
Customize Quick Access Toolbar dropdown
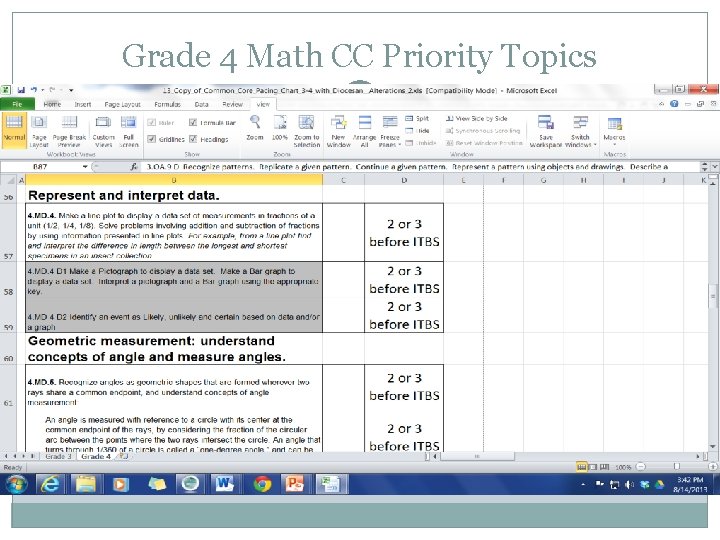[x=71, y=90]
